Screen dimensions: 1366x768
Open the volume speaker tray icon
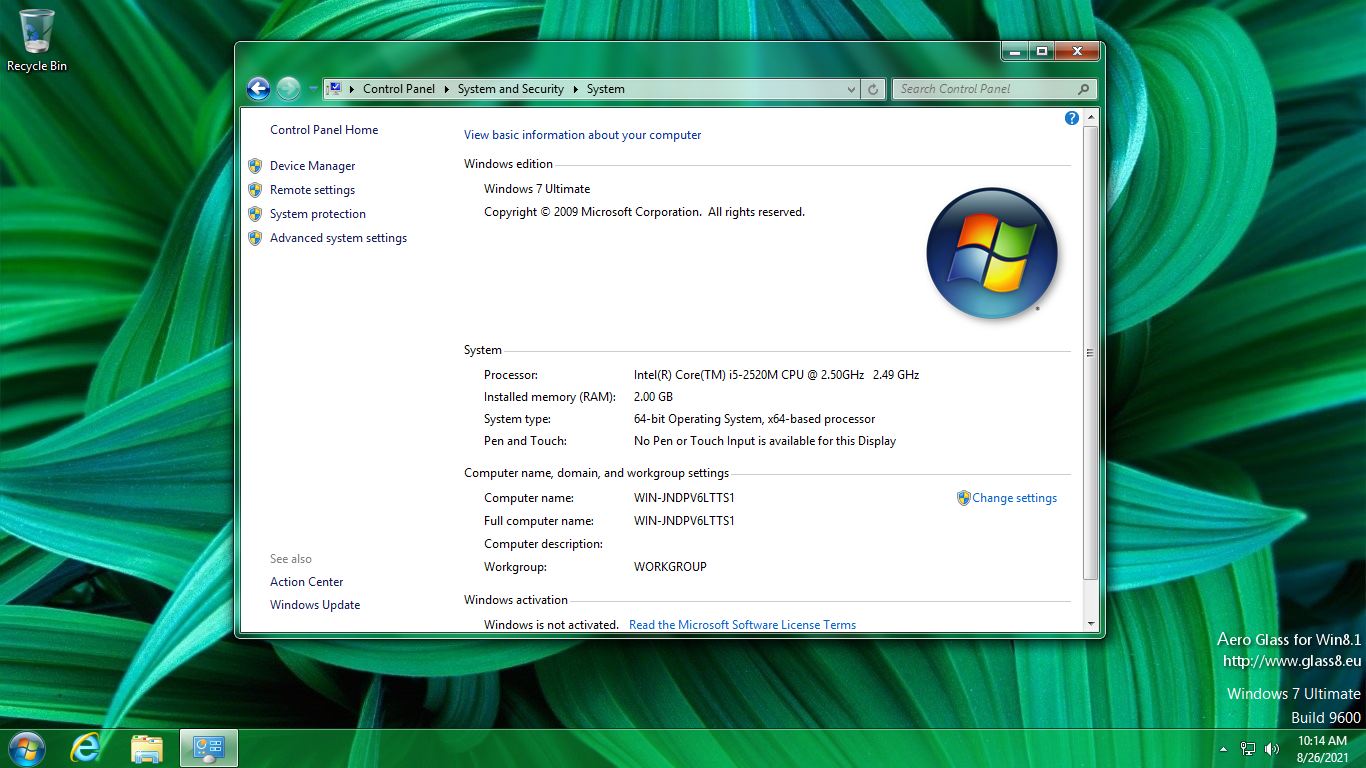(x=1271, y=749)
